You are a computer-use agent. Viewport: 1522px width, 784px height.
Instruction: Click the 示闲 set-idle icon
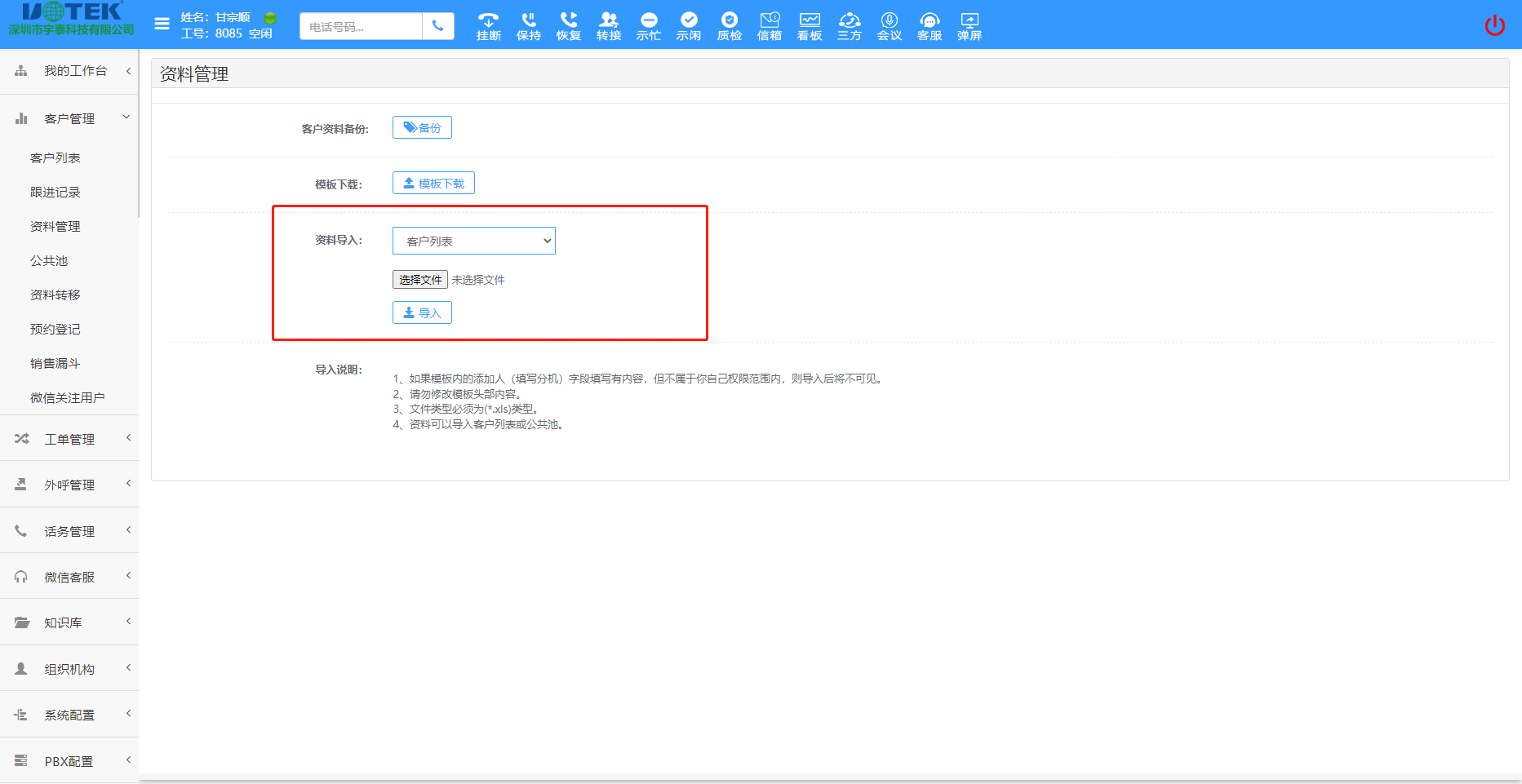tap(689, 24)
